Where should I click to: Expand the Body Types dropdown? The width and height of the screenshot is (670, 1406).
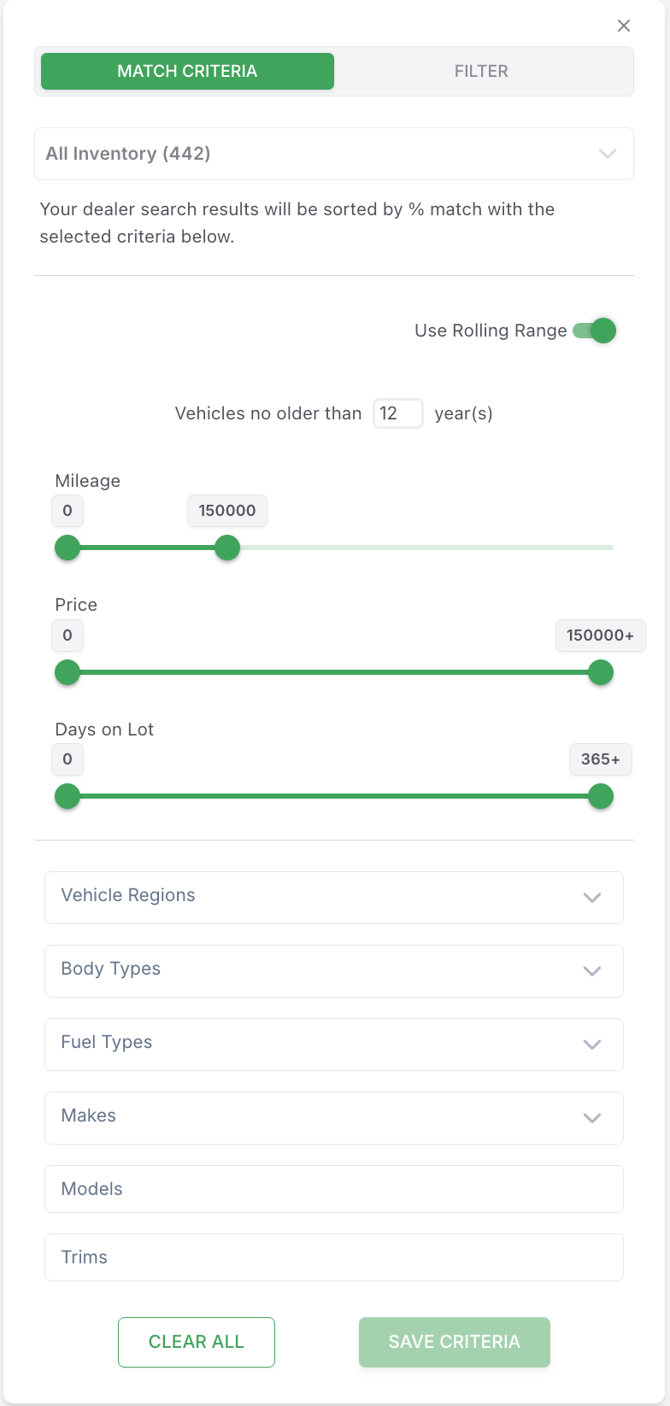[x=334, y=970]
